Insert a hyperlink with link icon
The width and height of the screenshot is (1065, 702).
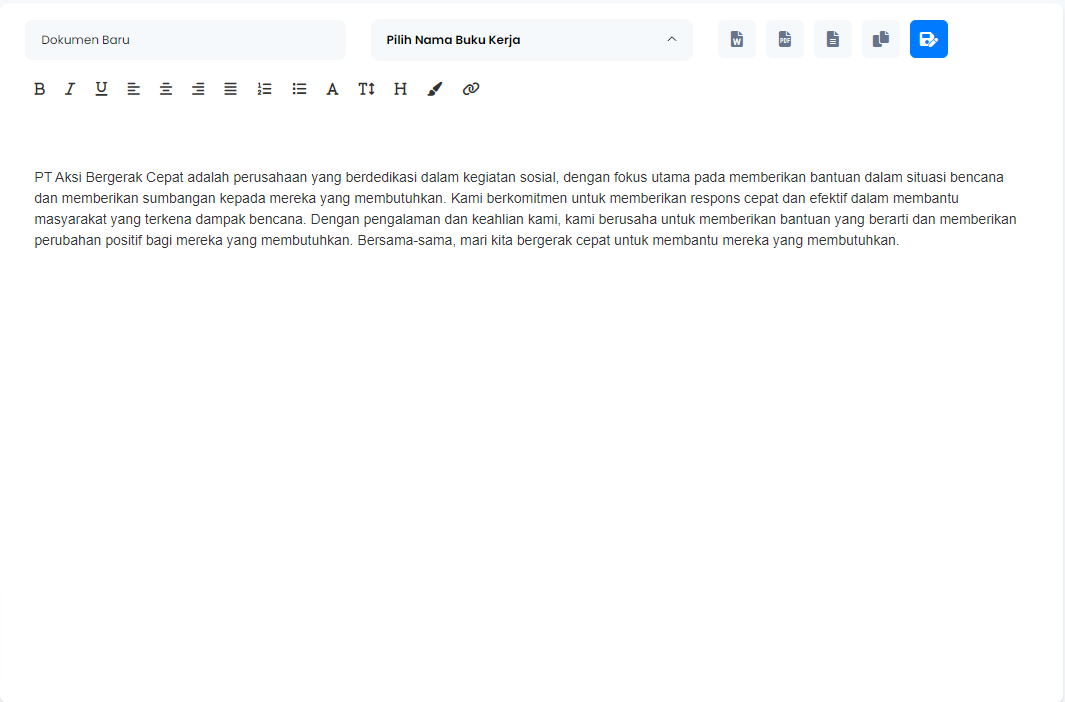471,89
